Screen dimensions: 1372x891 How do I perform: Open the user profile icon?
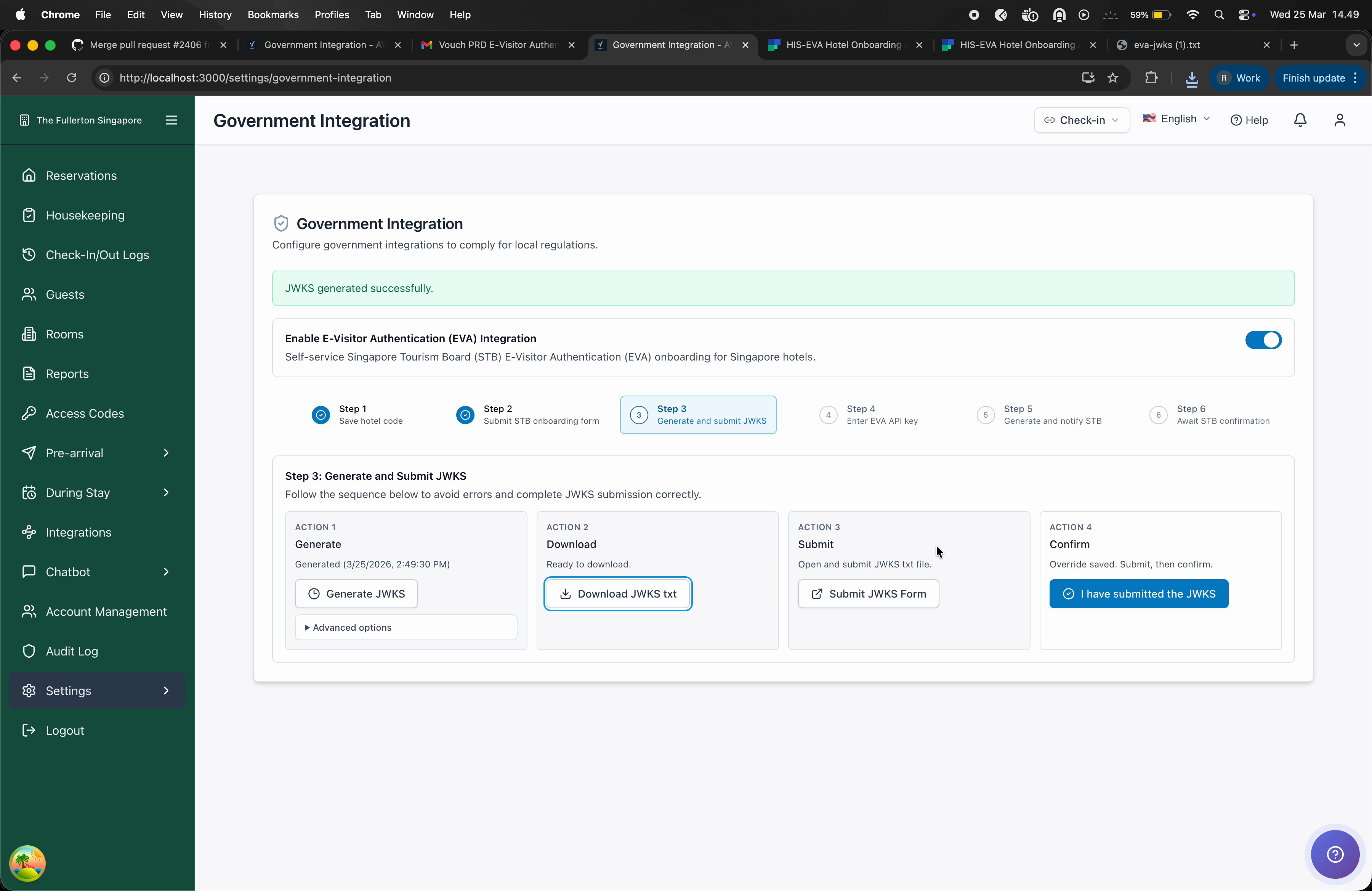click(1339, 120)
